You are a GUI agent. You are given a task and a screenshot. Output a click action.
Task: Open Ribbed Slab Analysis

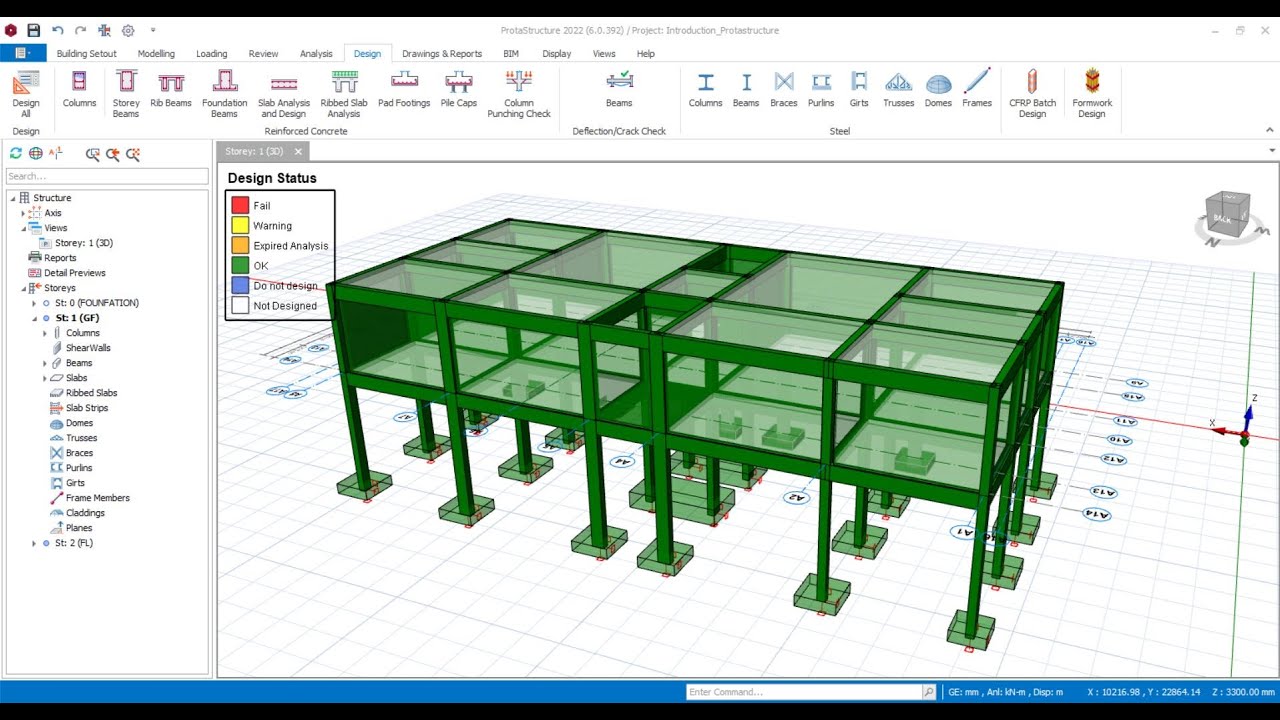tap(344, 94)
